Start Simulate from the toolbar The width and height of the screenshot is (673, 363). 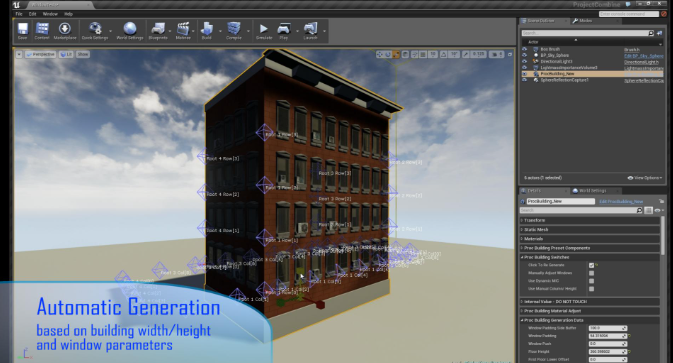pos(264,29)
